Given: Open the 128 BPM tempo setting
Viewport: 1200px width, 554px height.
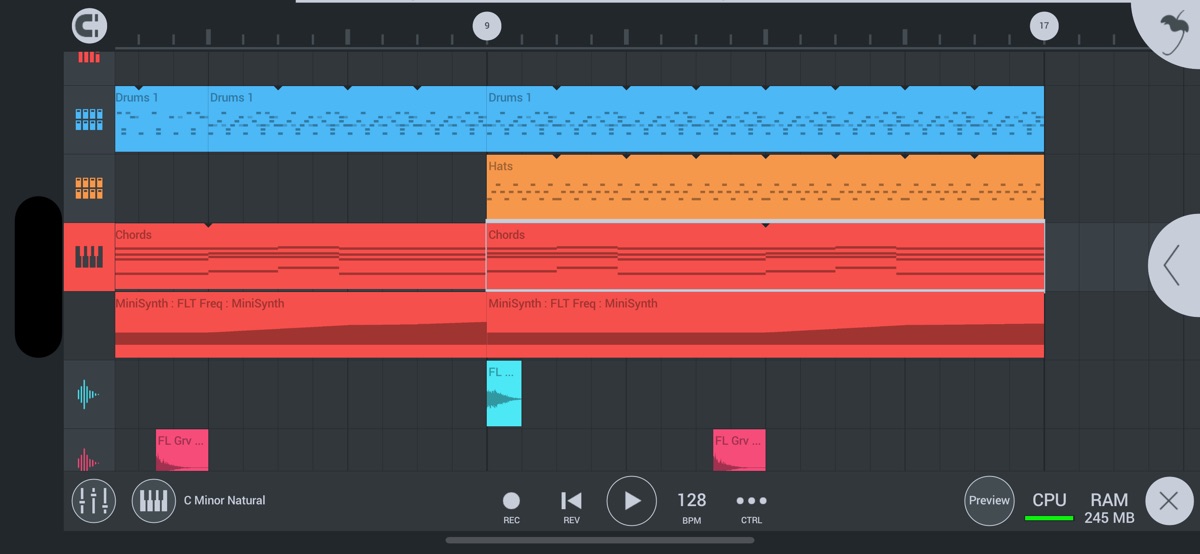Looking at the screenshot, I should pos(691,505).
